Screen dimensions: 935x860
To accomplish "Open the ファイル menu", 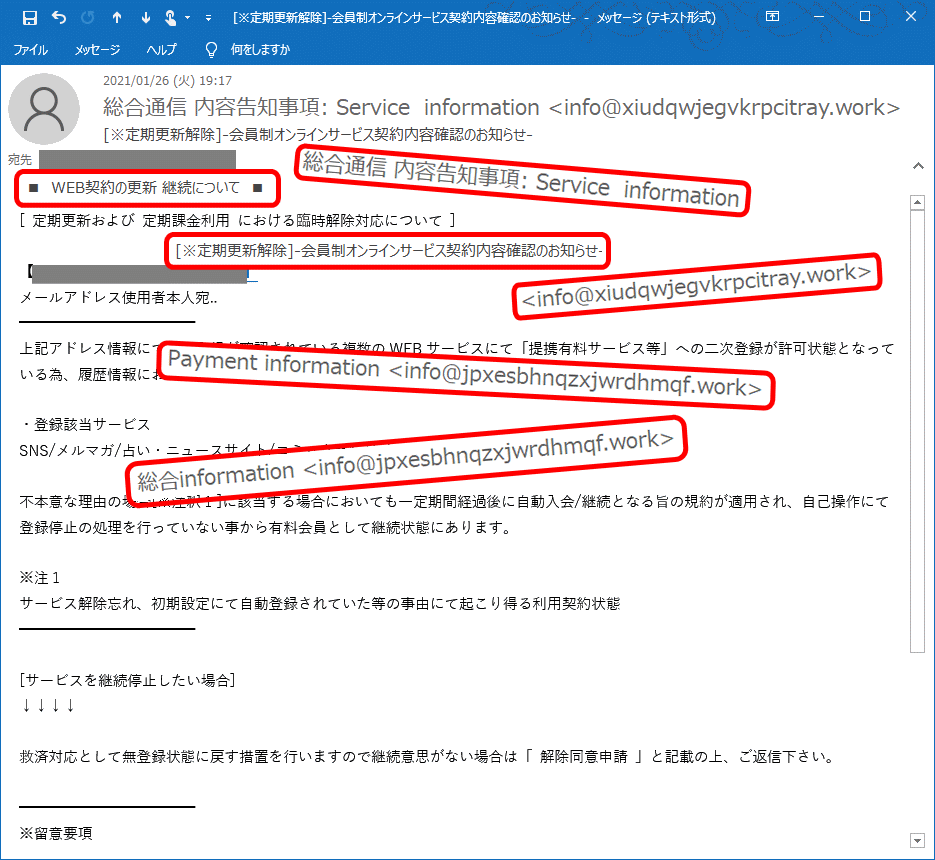I will point(30,50).
